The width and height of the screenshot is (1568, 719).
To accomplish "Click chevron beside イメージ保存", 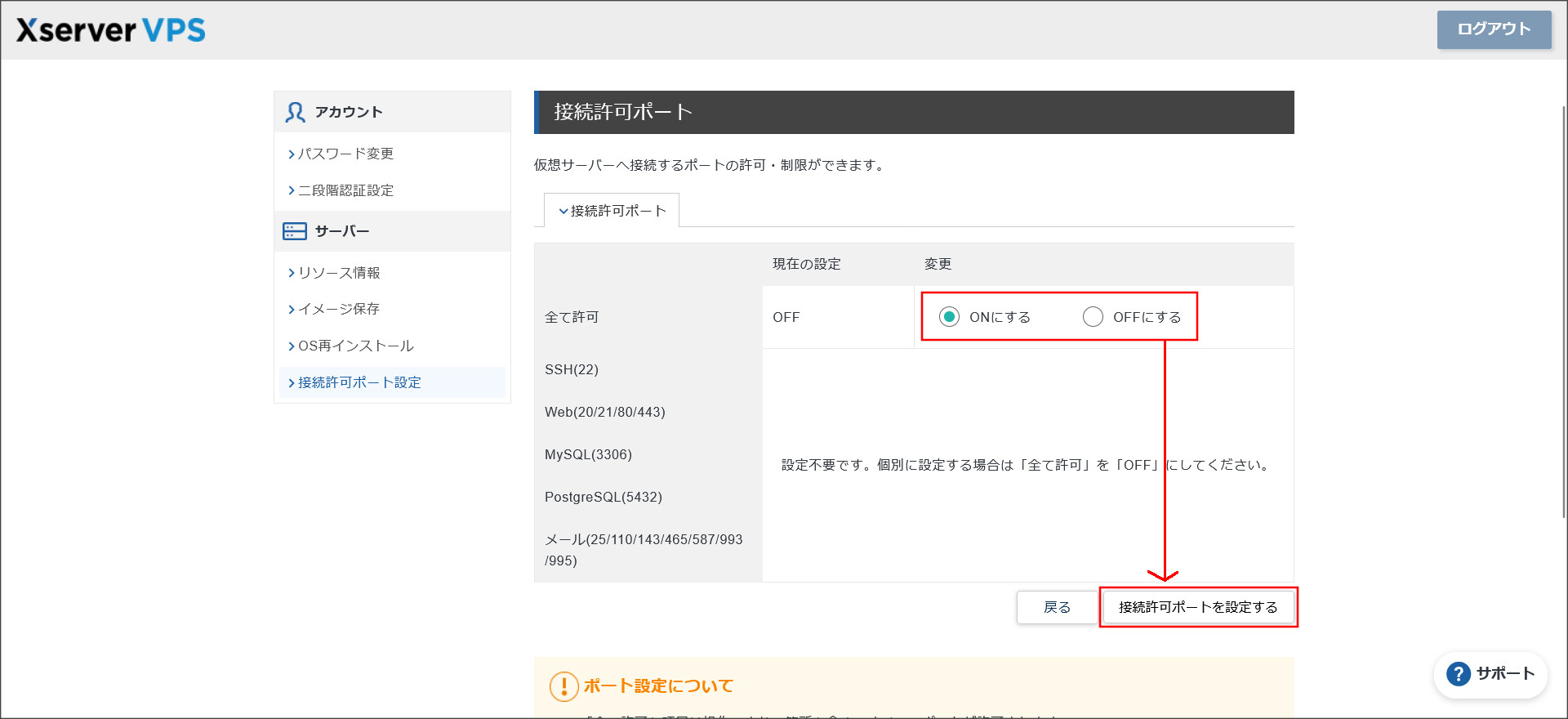I will (x=291, y=310).
